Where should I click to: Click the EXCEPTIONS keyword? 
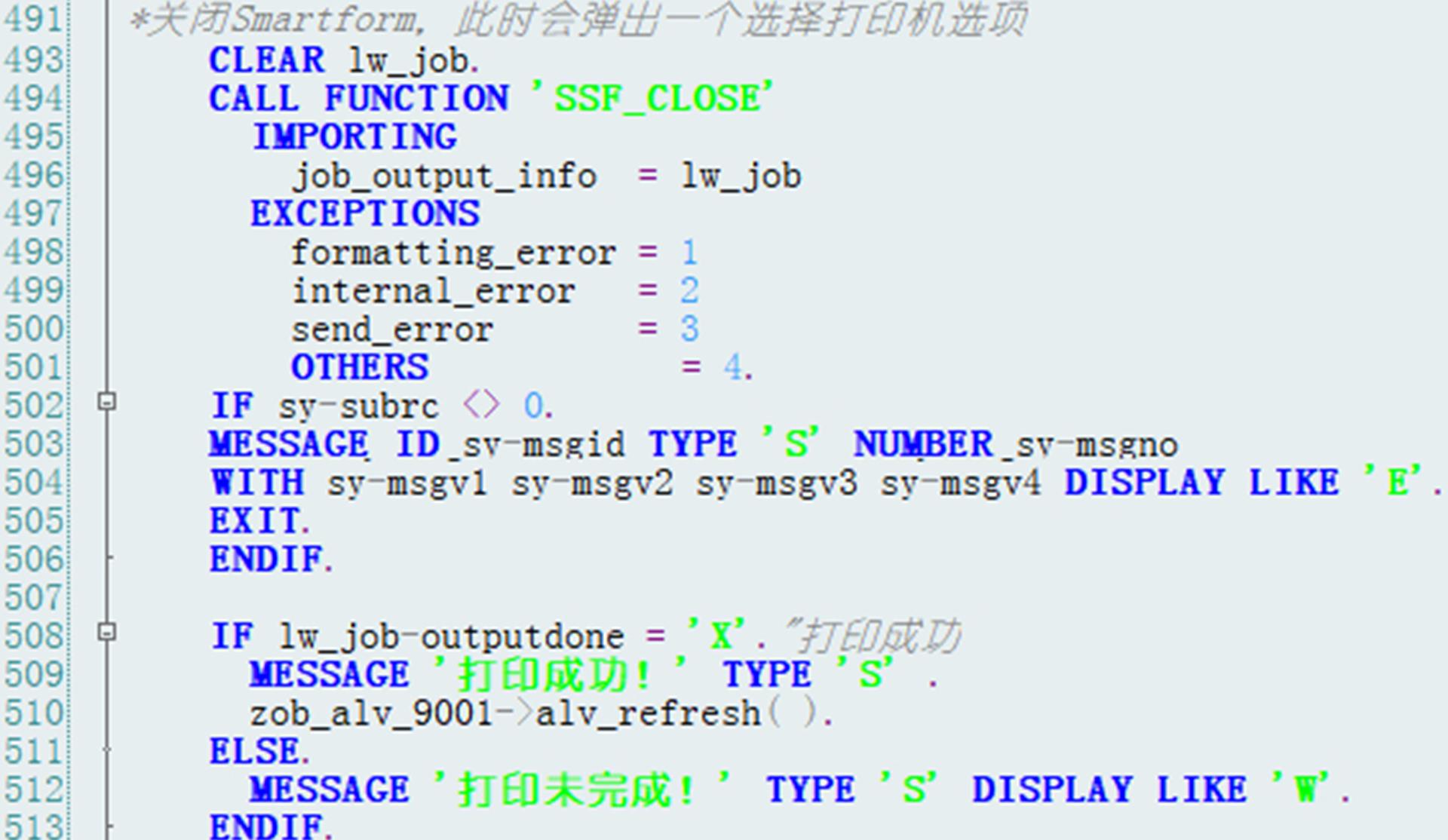coord(365,214)
